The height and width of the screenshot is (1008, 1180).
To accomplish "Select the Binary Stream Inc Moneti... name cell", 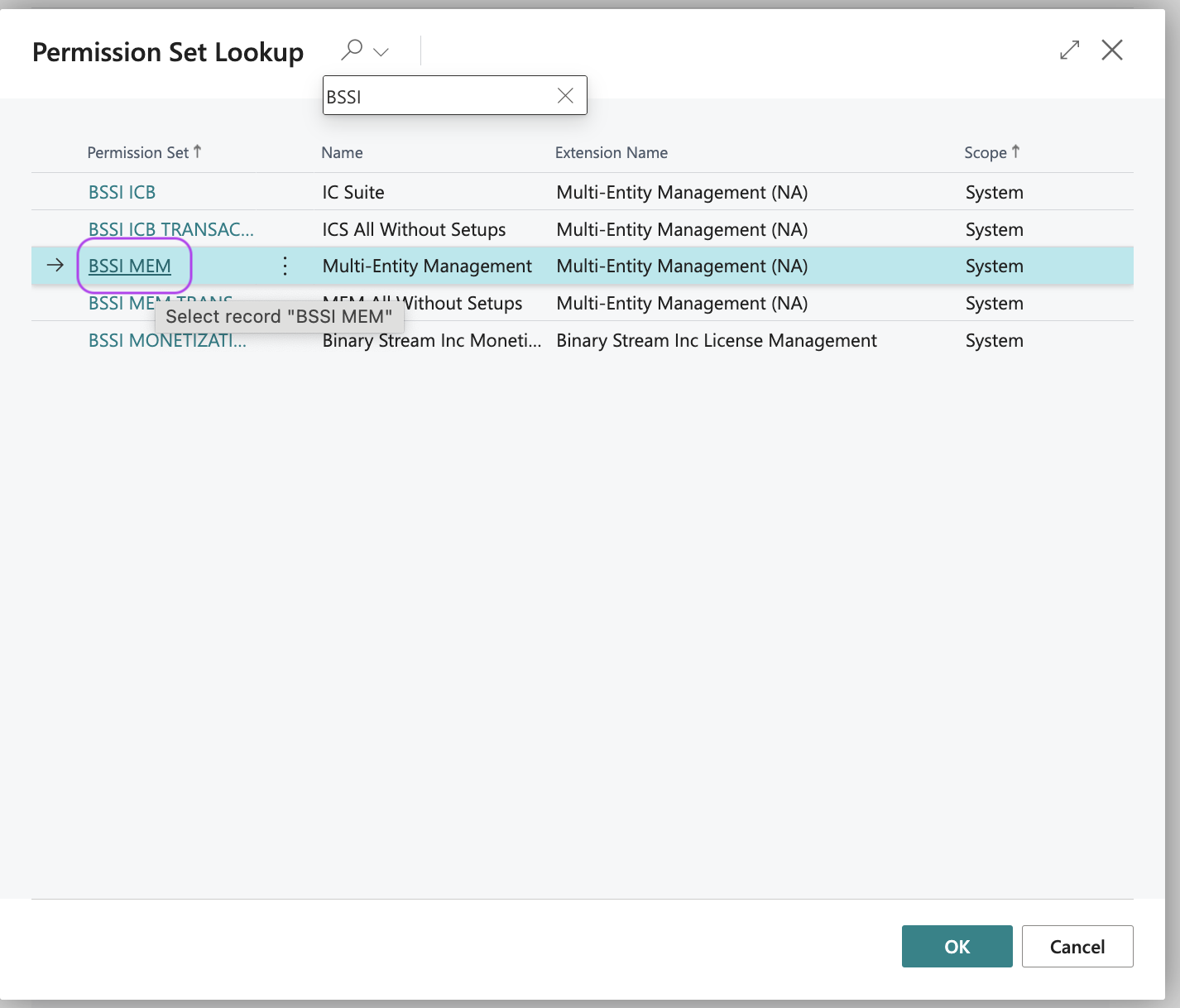I will click(432, 340).
